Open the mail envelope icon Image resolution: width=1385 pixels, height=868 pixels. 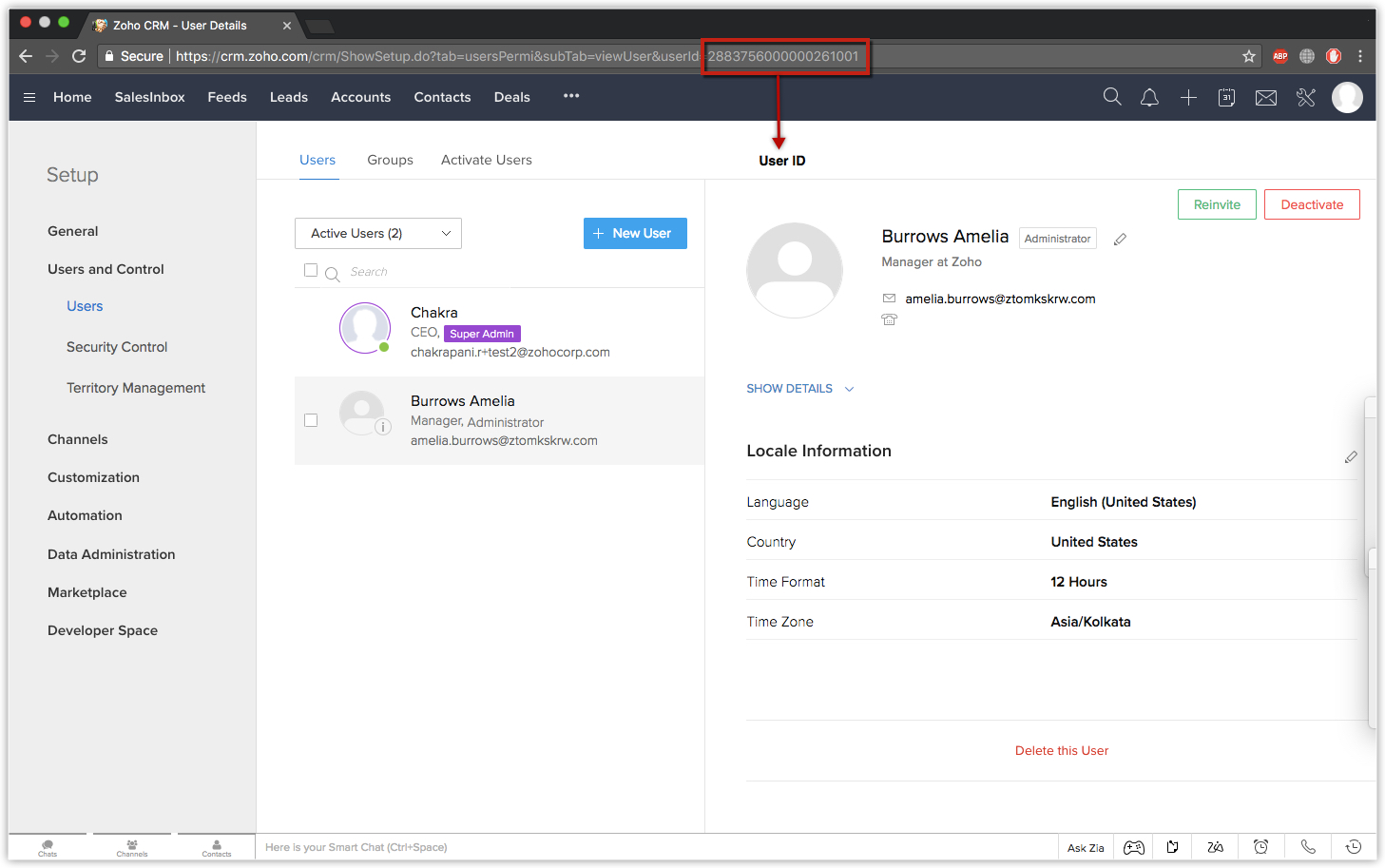(1266, 97)
